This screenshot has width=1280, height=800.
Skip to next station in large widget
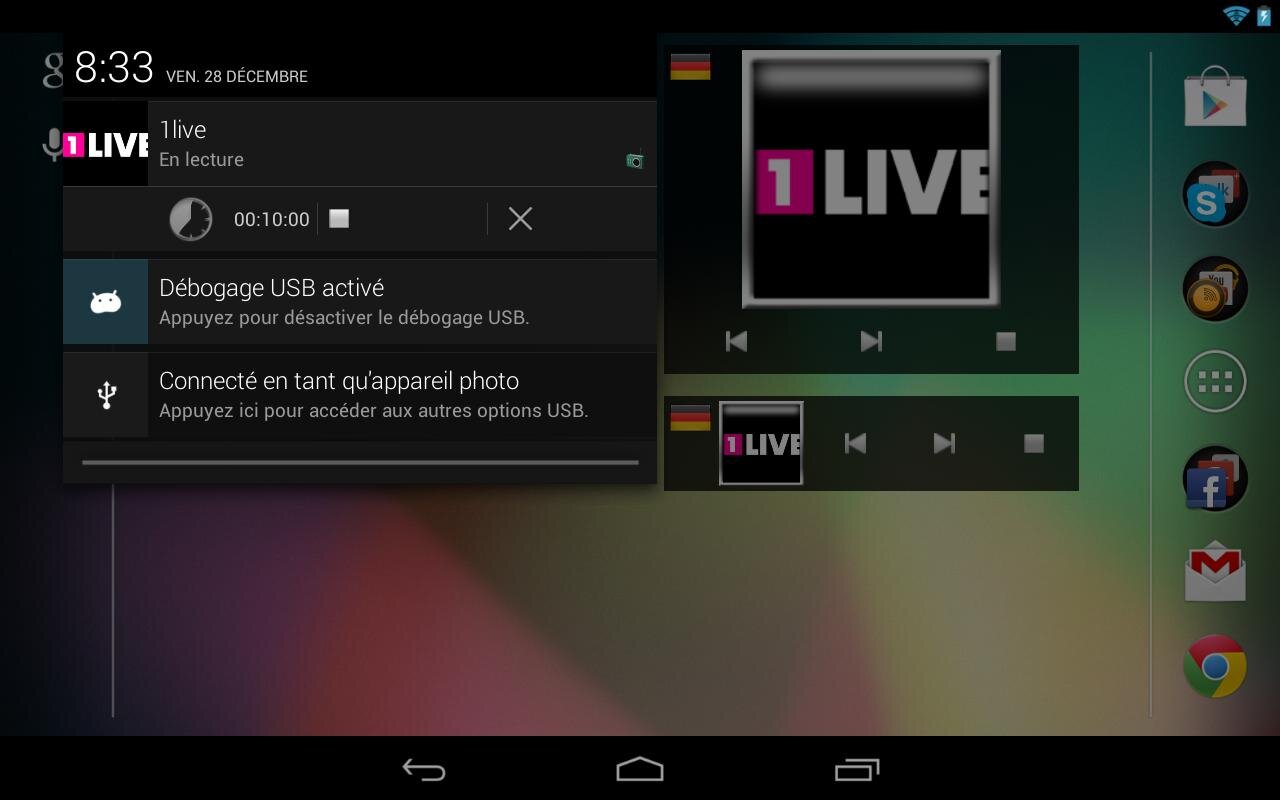point(871,342)
